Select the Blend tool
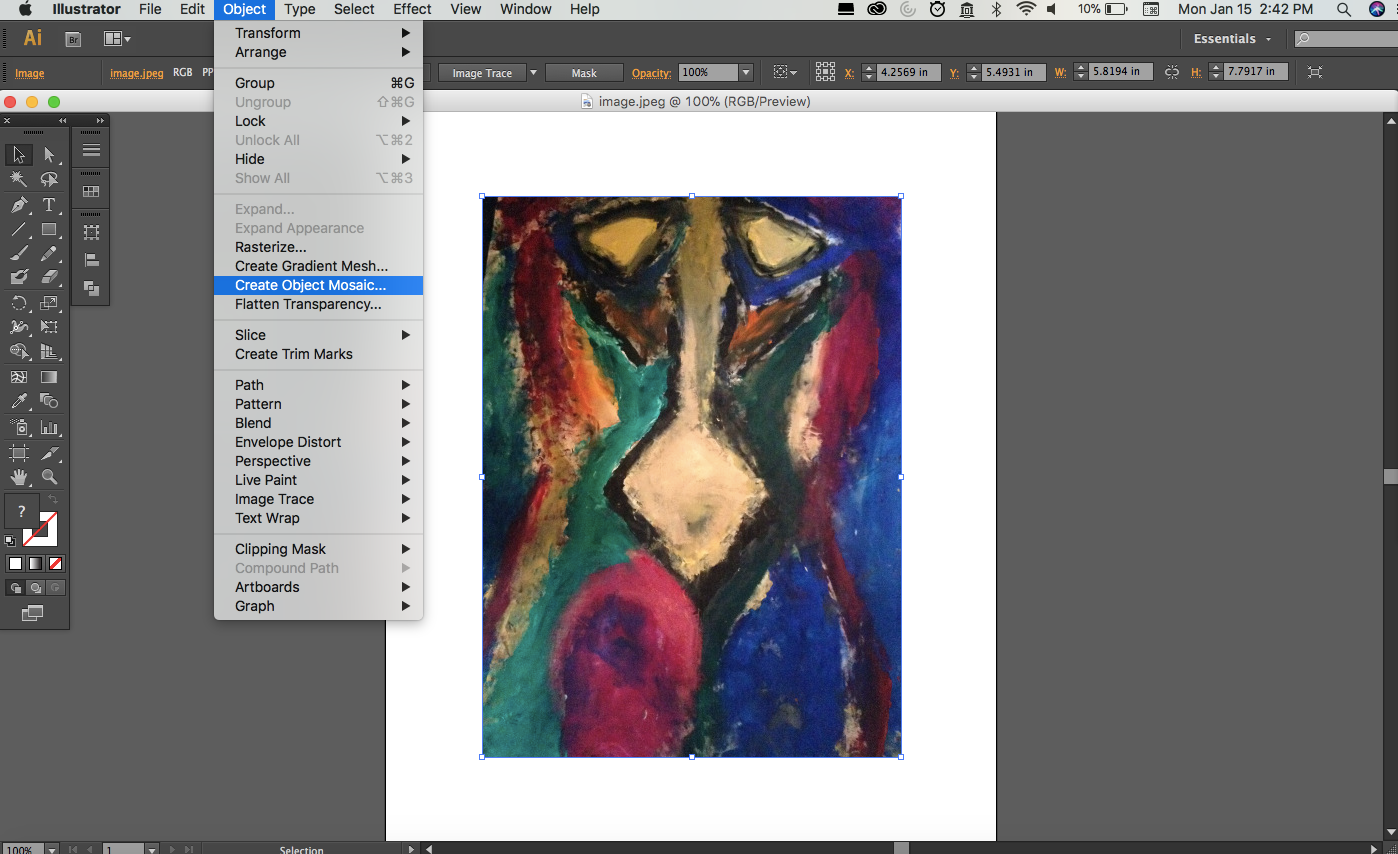Viewport: 1398px width, 854px height. coord(49,402)
